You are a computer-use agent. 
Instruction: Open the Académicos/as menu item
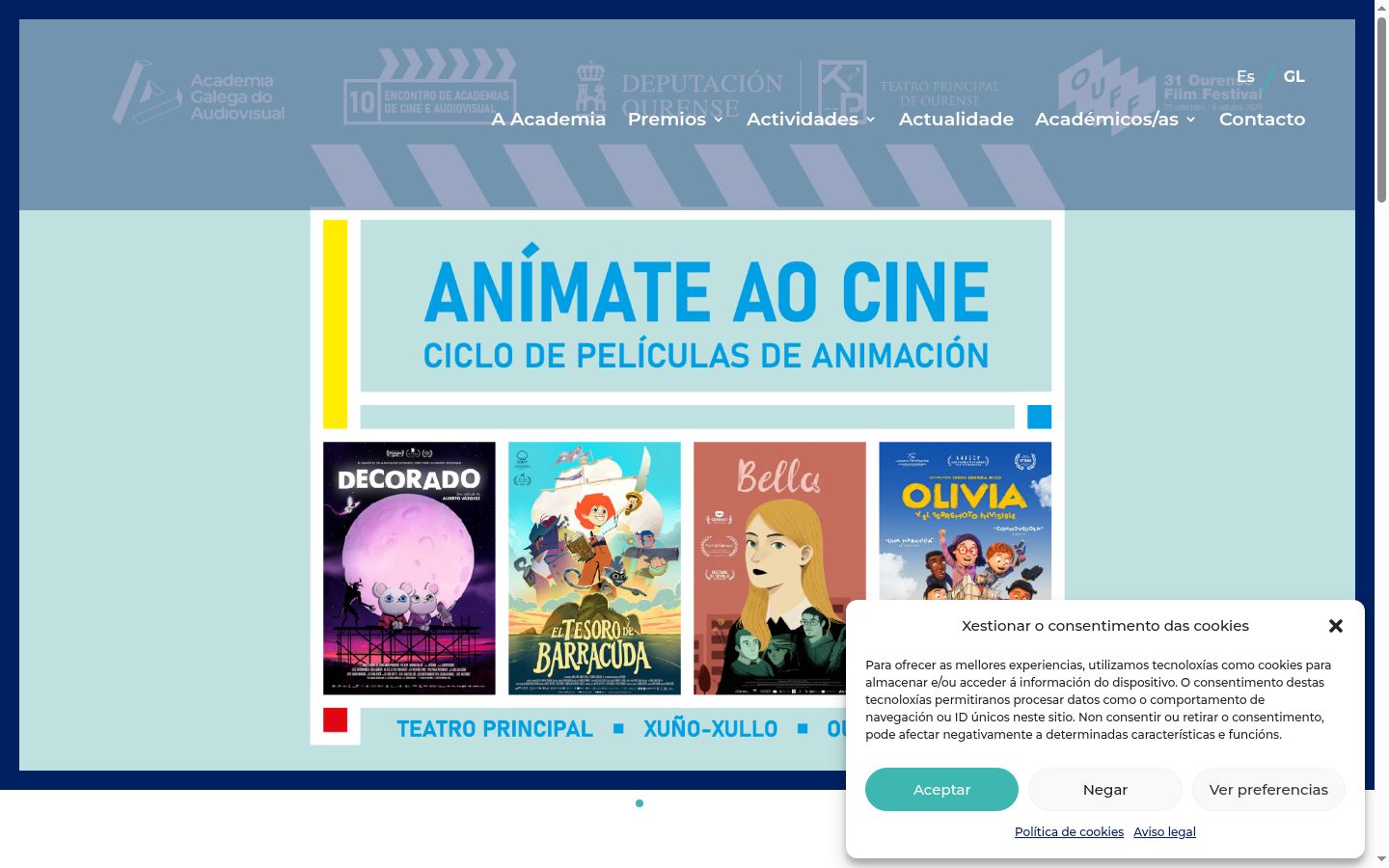click(1106, 119)
